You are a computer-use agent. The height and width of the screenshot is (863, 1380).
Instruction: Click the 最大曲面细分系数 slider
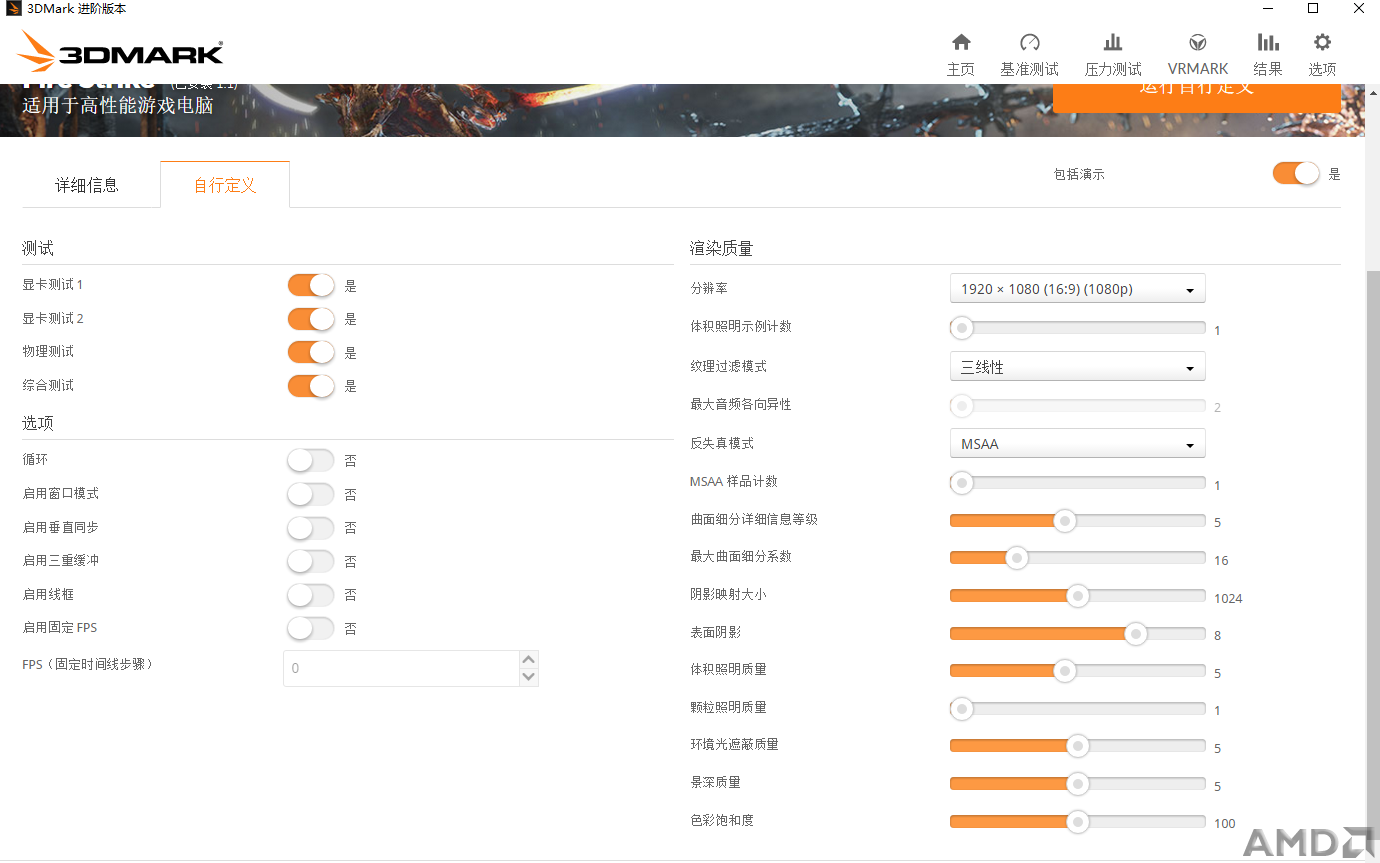coord(1078,558)
